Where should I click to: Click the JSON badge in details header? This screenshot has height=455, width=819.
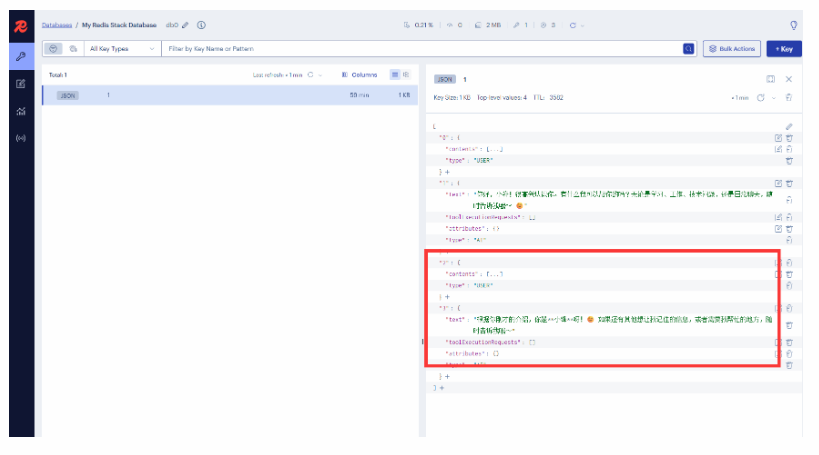point(445,79)
